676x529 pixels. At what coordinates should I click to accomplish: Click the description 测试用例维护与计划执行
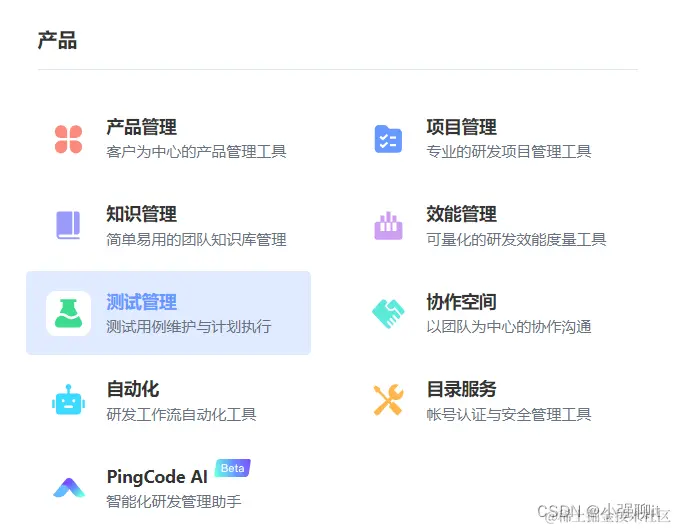tap(189, 326)
